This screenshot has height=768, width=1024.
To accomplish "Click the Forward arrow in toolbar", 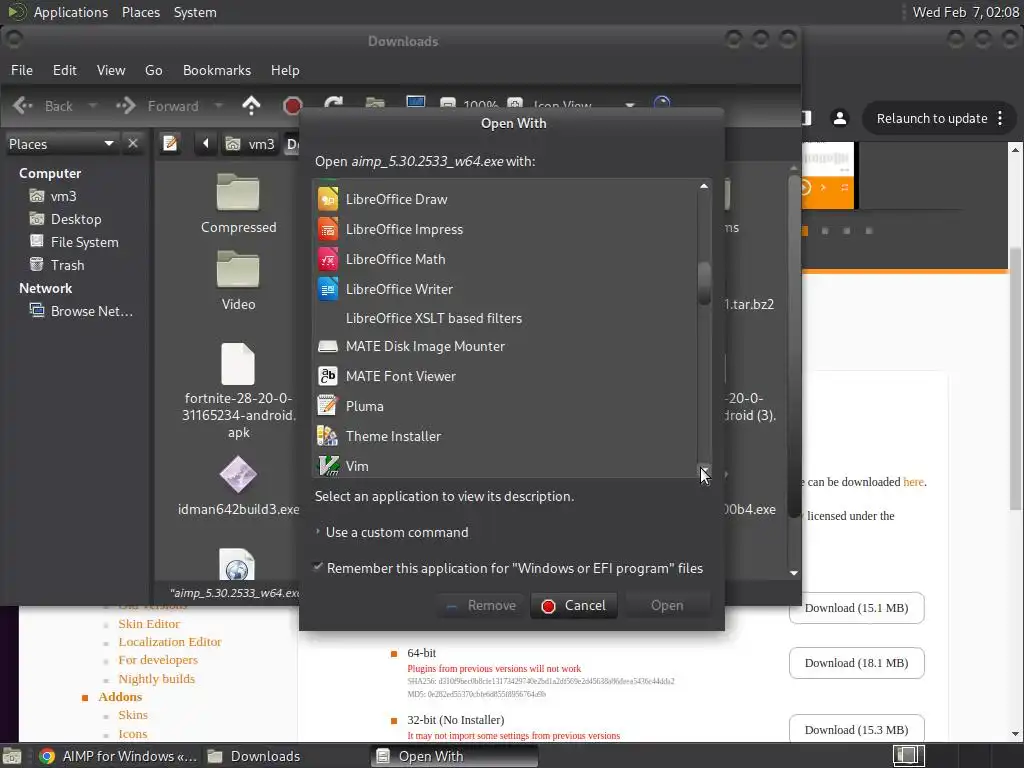I will point(126,105).
